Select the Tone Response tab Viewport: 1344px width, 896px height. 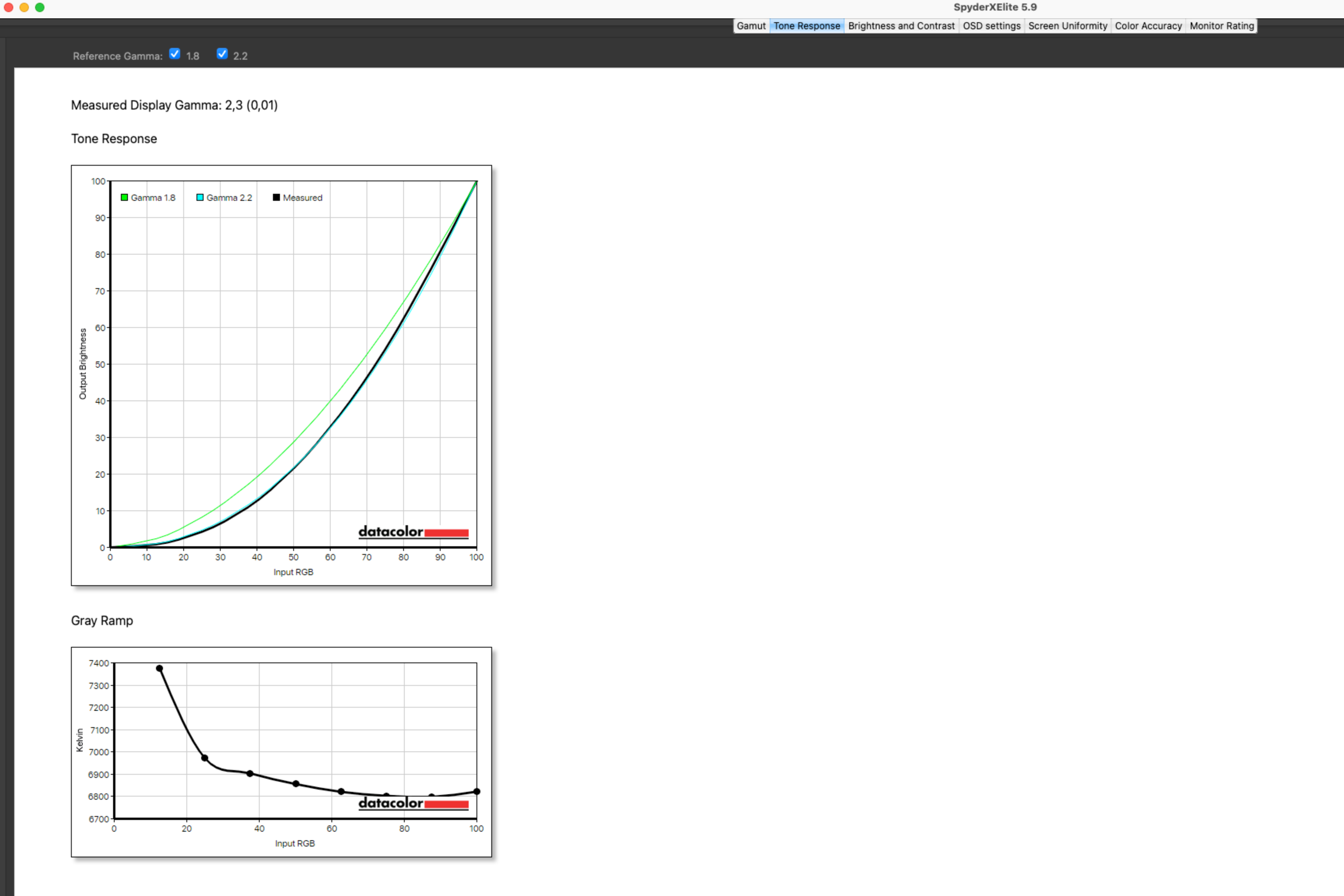point(806,26)
